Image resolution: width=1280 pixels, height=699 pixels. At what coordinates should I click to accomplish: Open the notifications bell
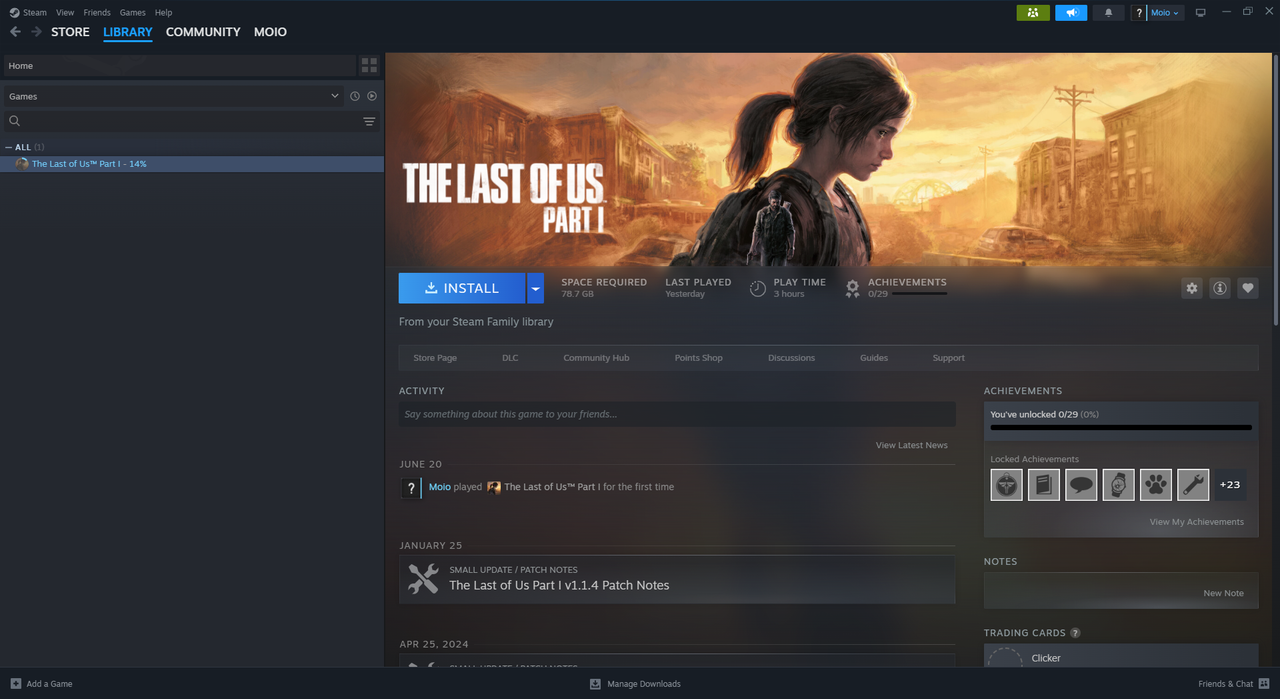1108,12
